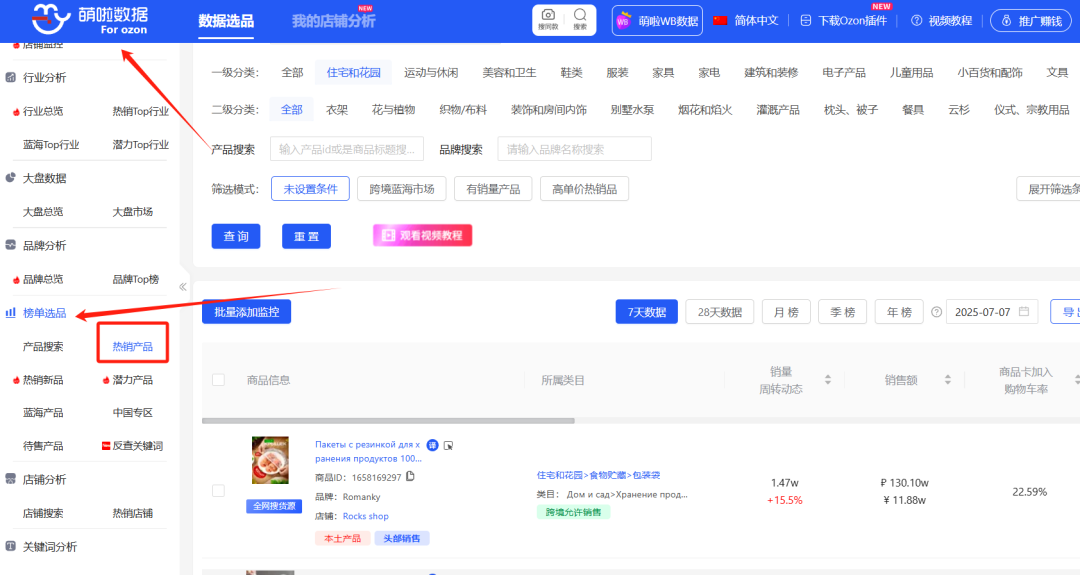Click the 萌啦数据 logo icon
Screen dimensions: 1080x575
coord(51,19)
